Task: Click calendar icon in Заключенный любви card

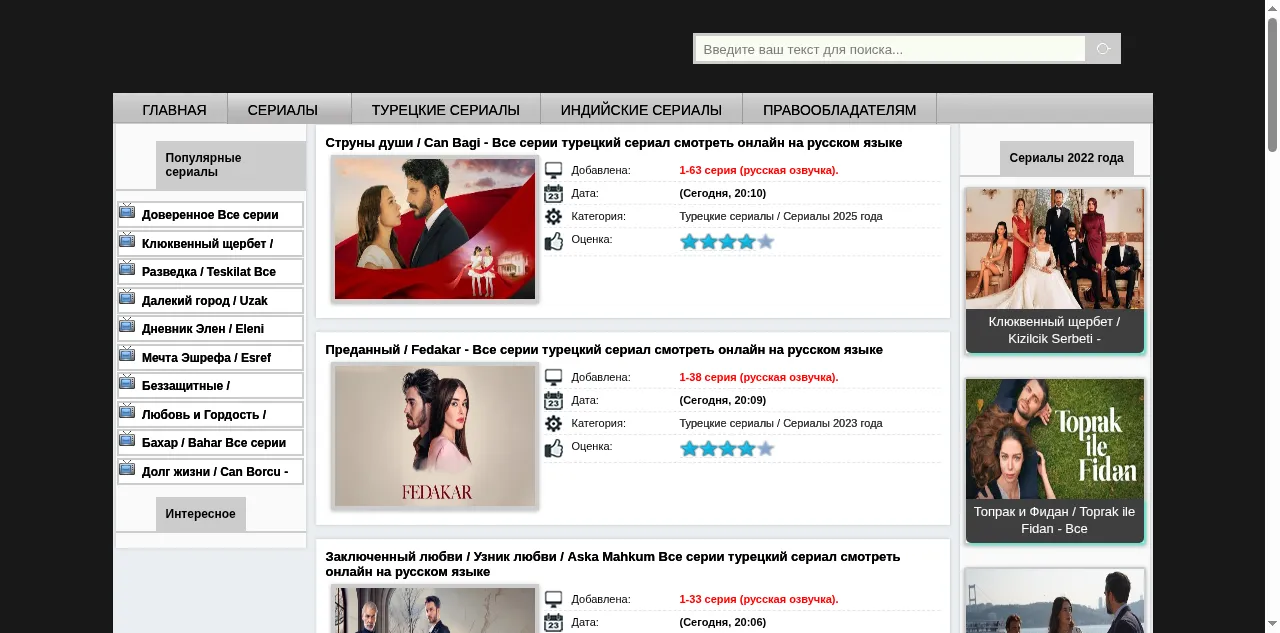Action: coord(553,623)
